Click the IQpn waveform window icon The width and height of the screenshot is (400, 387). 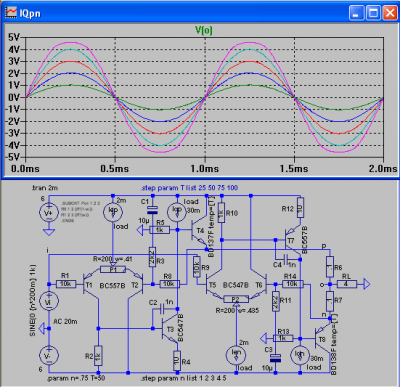click(11, 13)
